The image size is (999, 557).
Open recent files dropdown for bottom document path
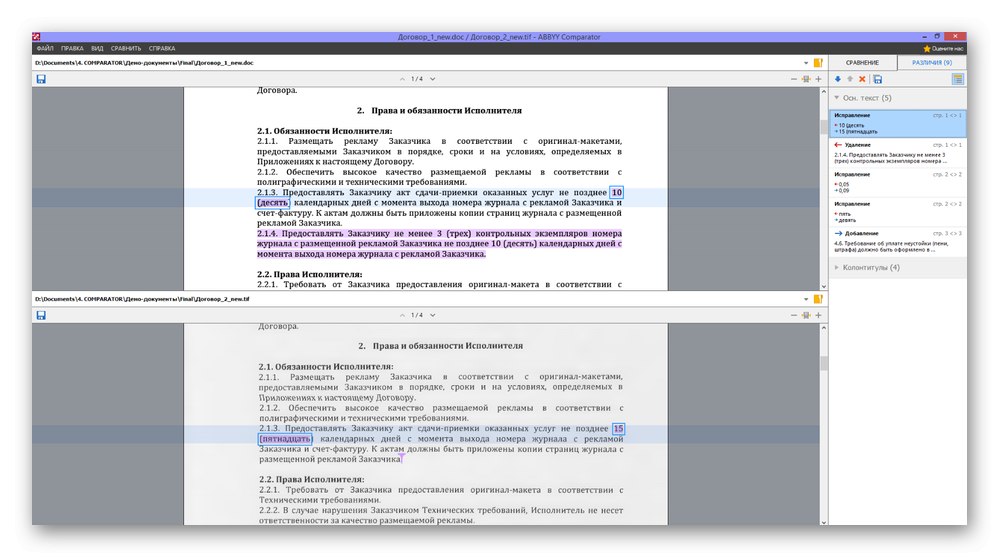coord(806,299)
